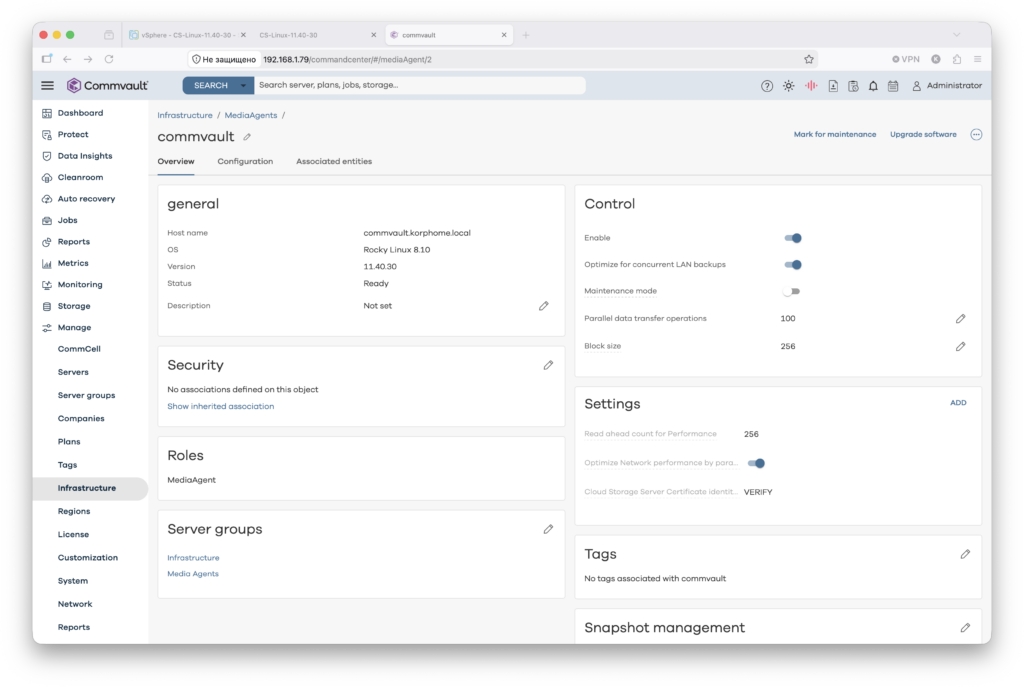The width and height of the screenshot is (1024, 687).
Task: Click the SEARCH button
Action: coord(210,86)
